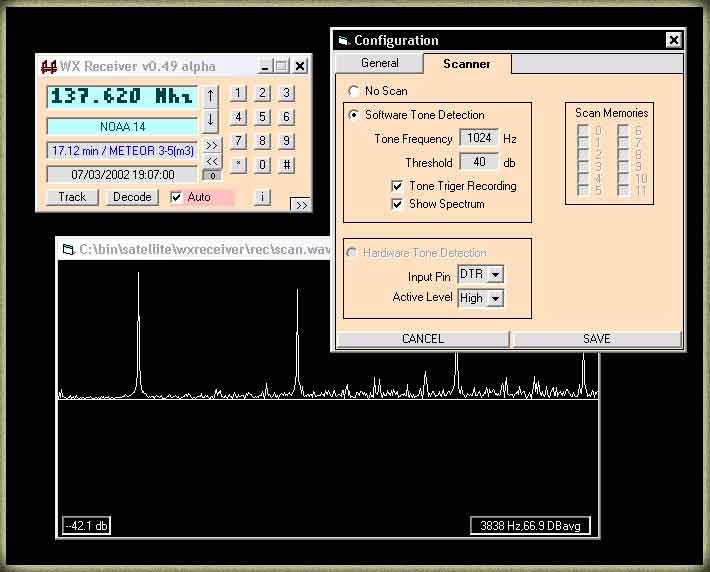Screen dimensions: 710x572
Task: Select the Scanner tab
Action: 467,64
